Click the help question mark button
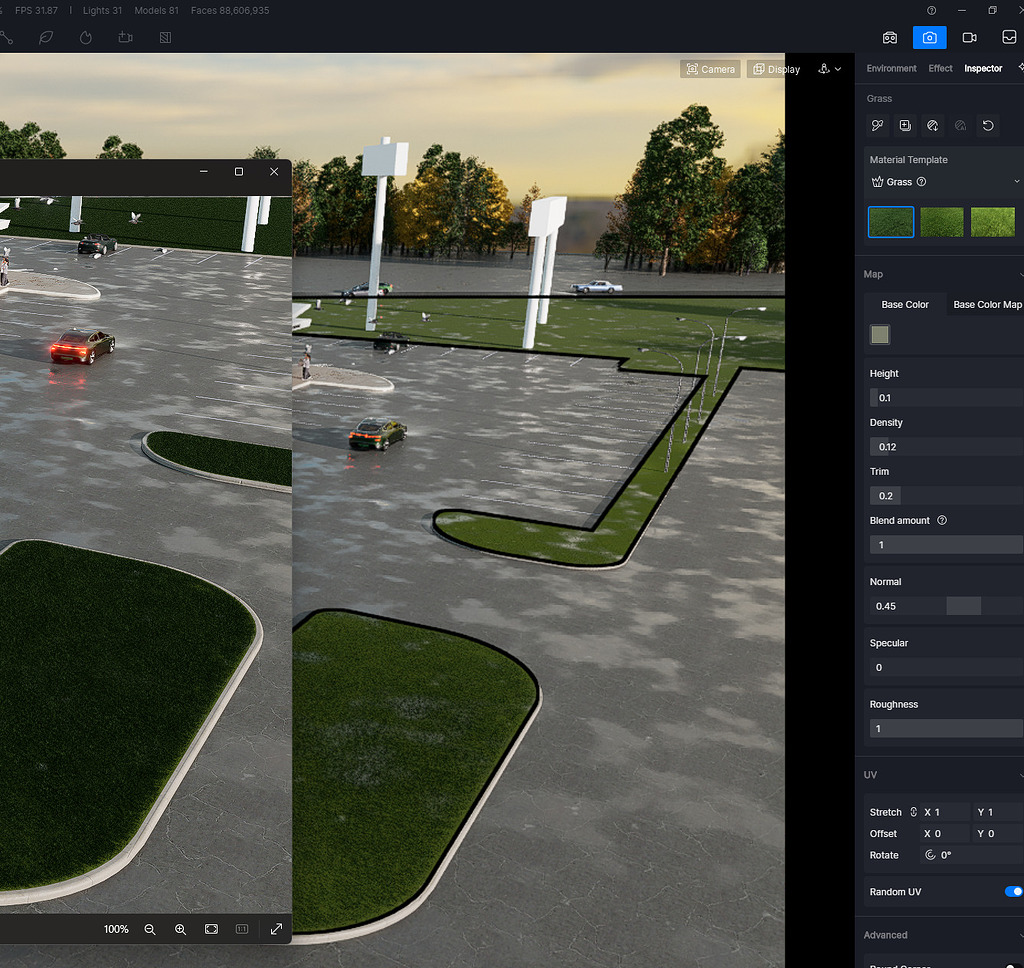Image resolution: width=1024 pixels, height=968 pixels. tap(931, 10)
